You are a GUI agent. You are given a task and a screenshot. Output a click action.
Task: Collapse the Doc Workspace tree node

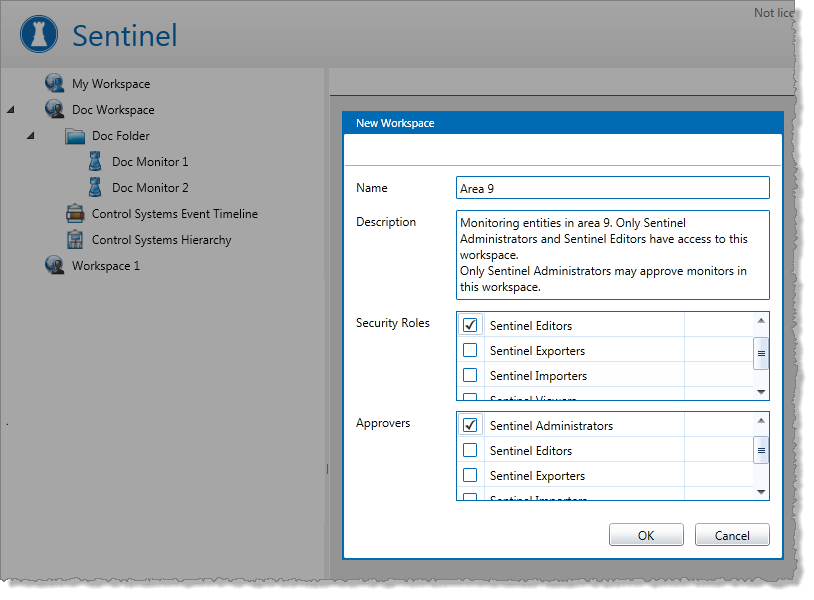click(x=11, y=110)
